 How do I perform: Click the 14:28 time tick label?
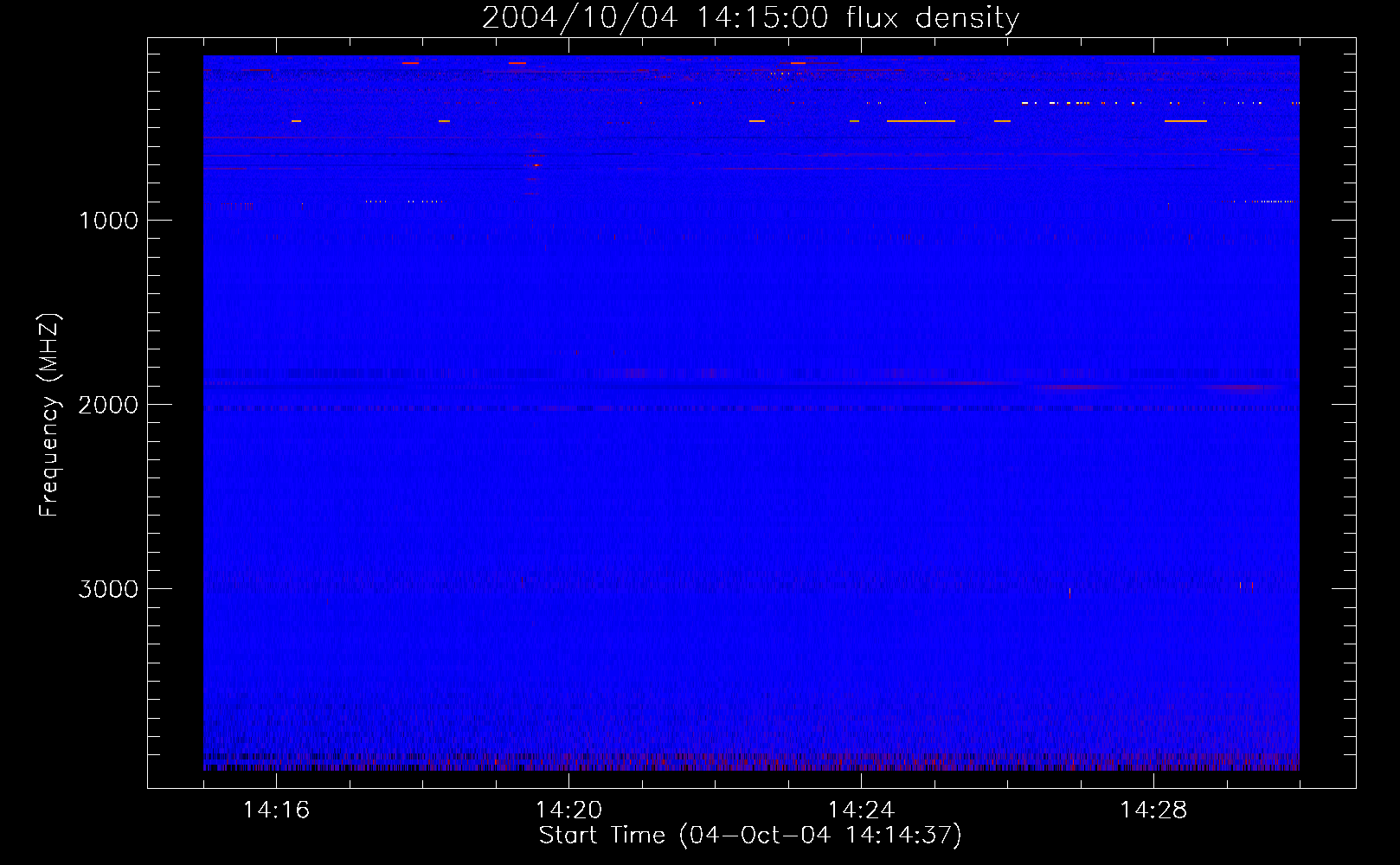[x=1153, y=811]
